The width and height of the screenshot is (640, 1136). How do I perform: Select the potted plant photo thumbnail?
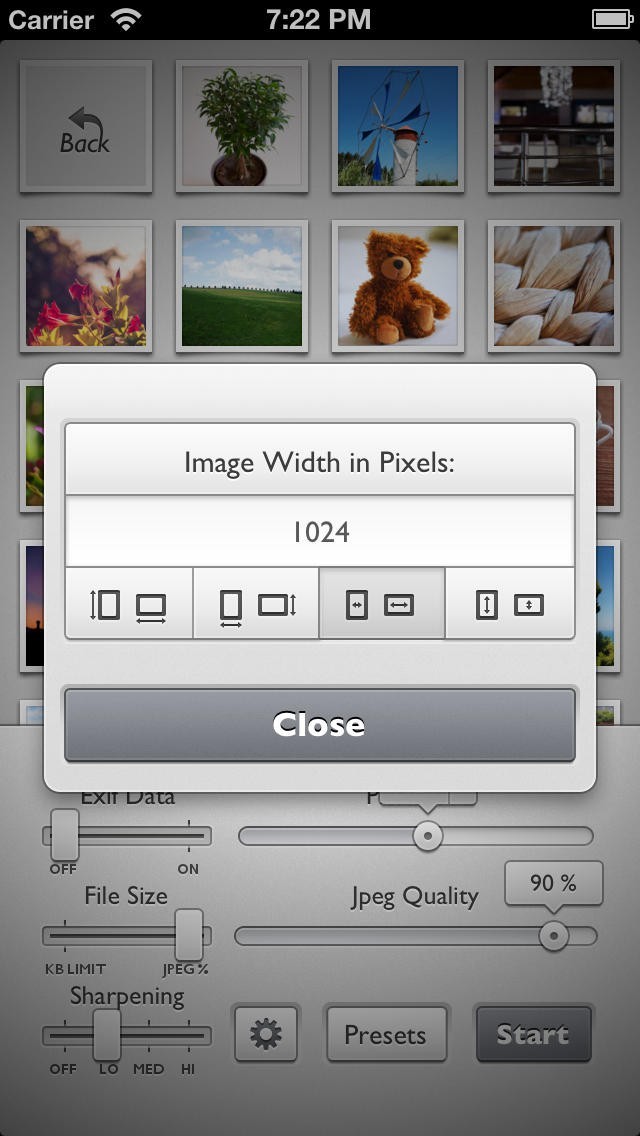click(x=241, y=126)
